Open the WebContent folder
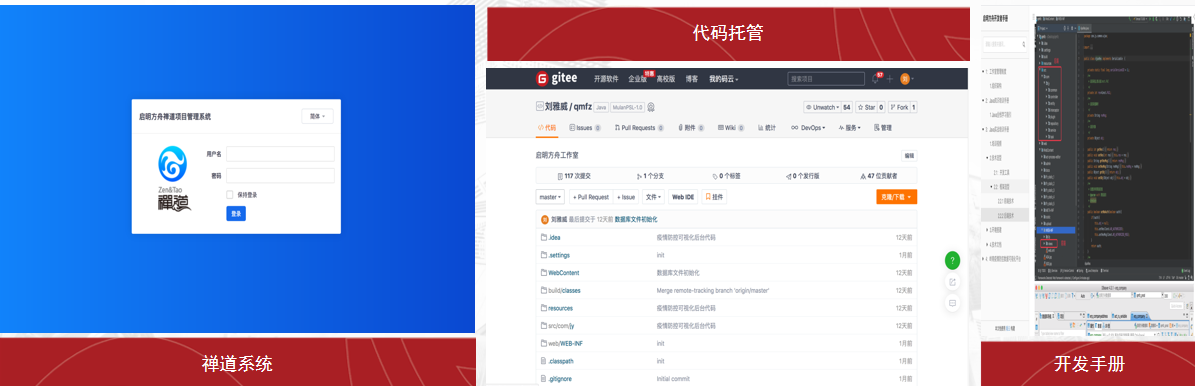 click(565, 272)
